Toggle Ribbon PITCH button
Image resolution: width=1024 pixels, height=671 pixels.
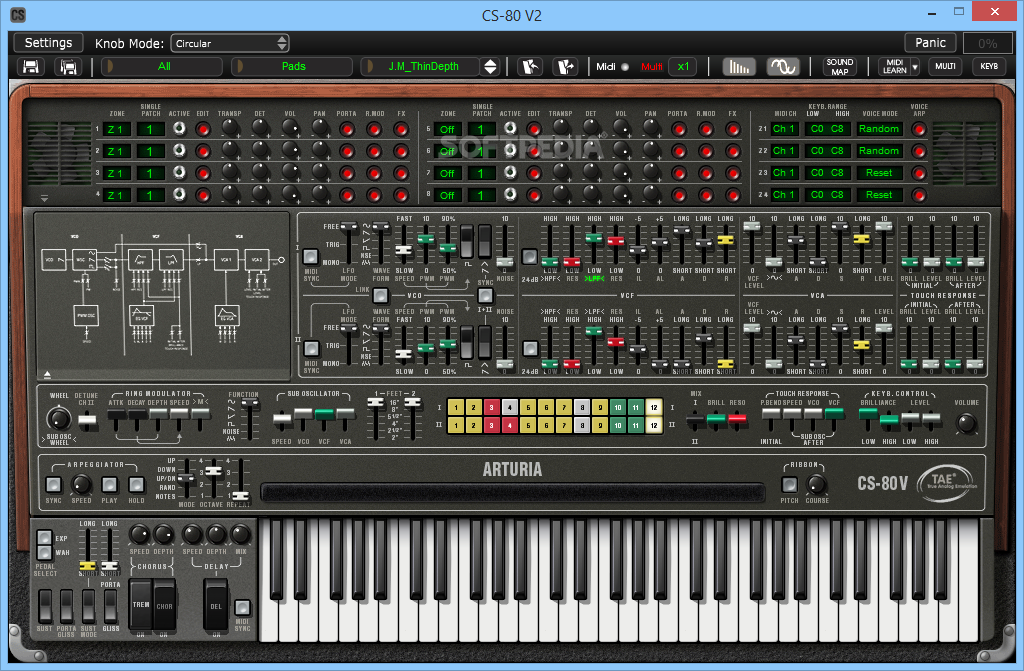tap(790, 485)
